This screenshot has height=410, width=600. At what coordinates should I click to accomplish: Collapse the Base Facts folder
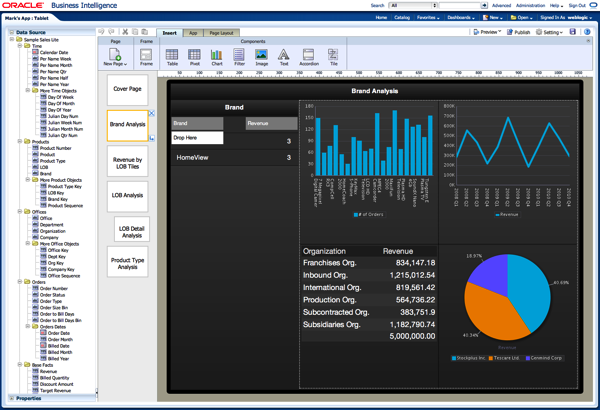(20, 365)
